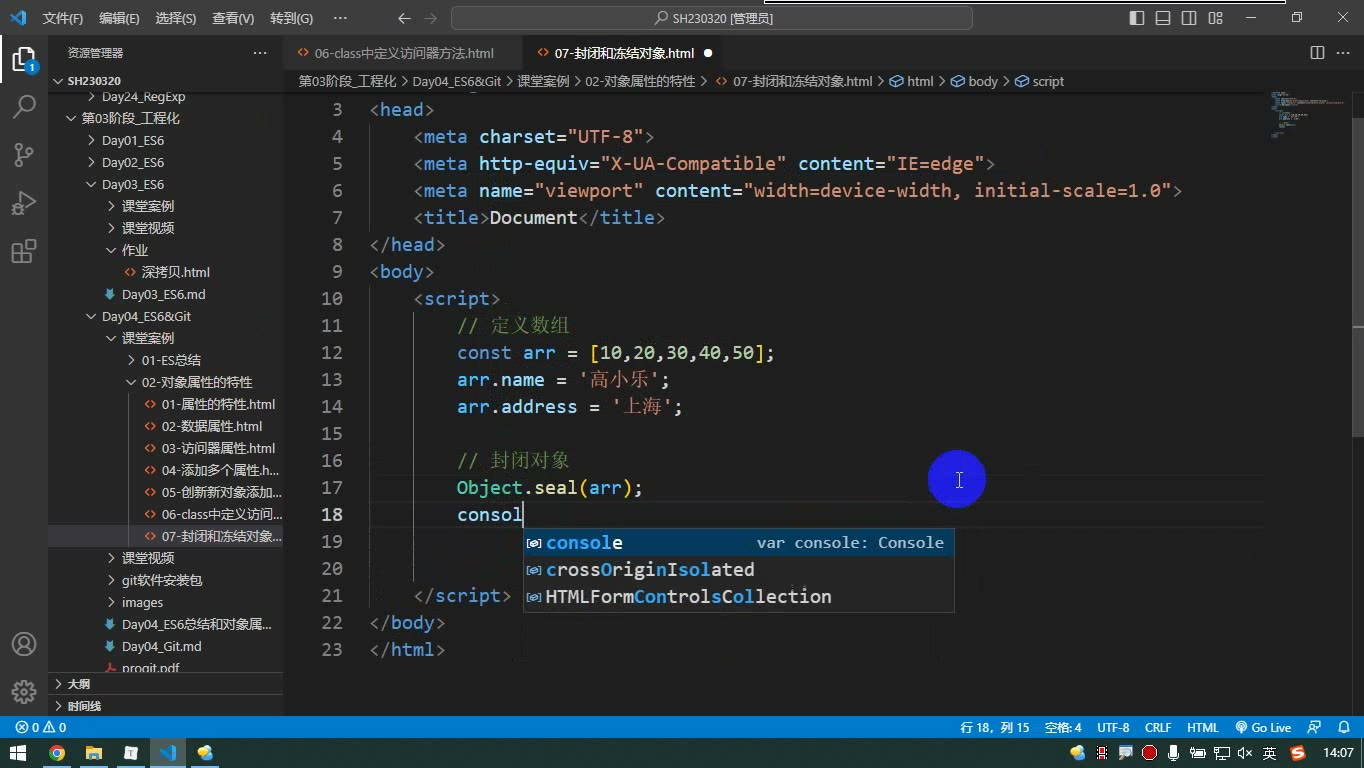Open editor more actions ellipsis
Image resolution: width=1364 pixels, height=768 pixels.
[1343, 53]
